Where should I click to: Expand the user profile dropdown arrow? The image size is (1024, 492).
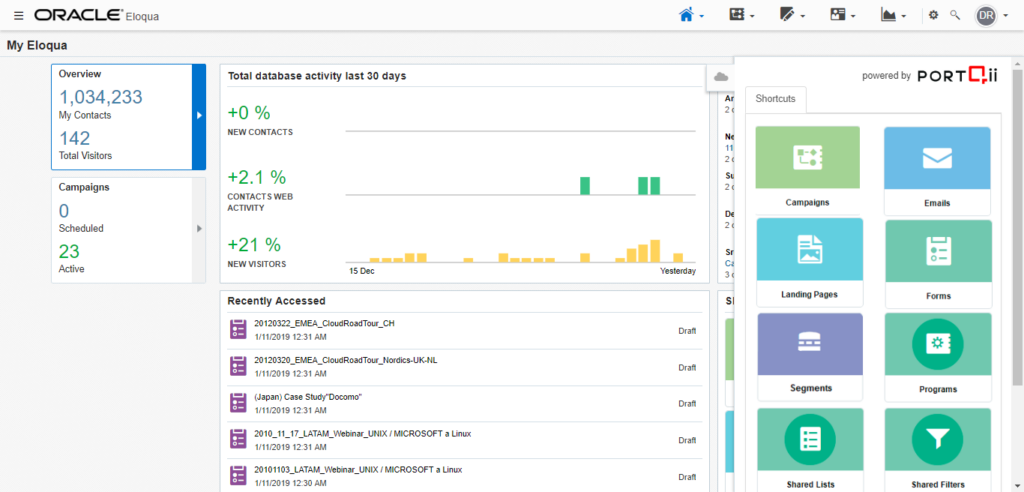[1006, 16]
